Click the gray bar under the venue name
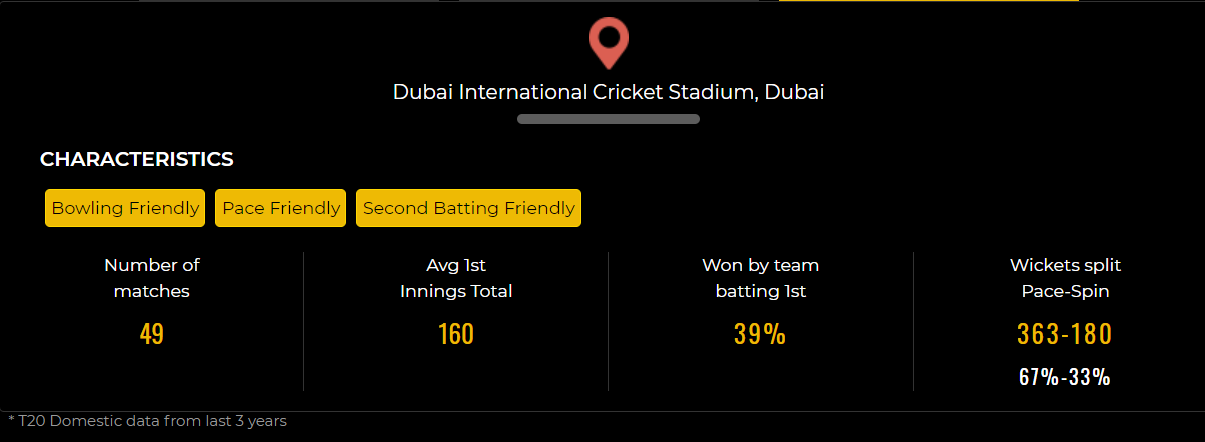 coord(608,119)
